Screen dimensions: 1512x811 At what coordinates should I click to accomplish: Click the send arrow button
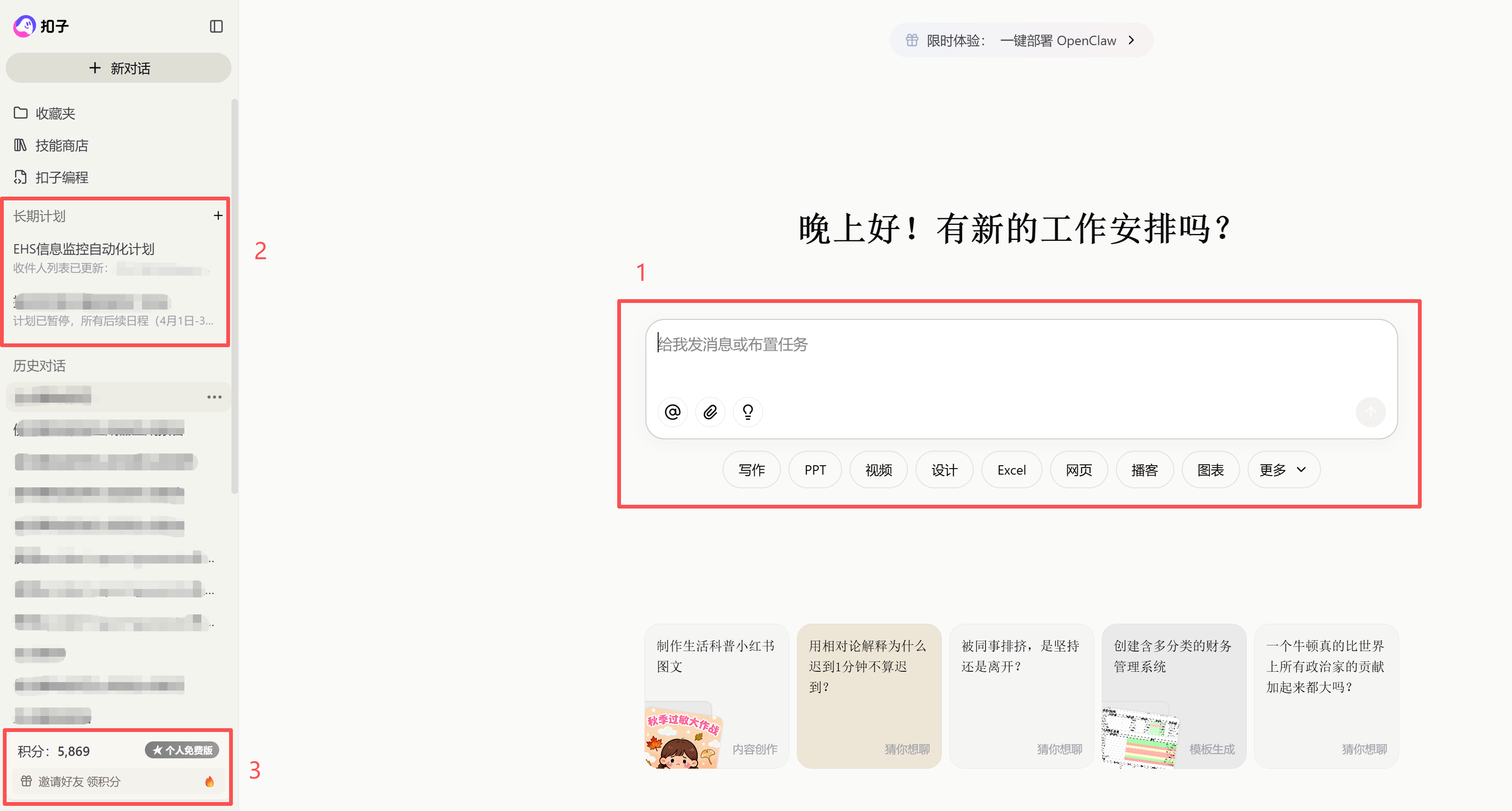tap(1370, 412)
